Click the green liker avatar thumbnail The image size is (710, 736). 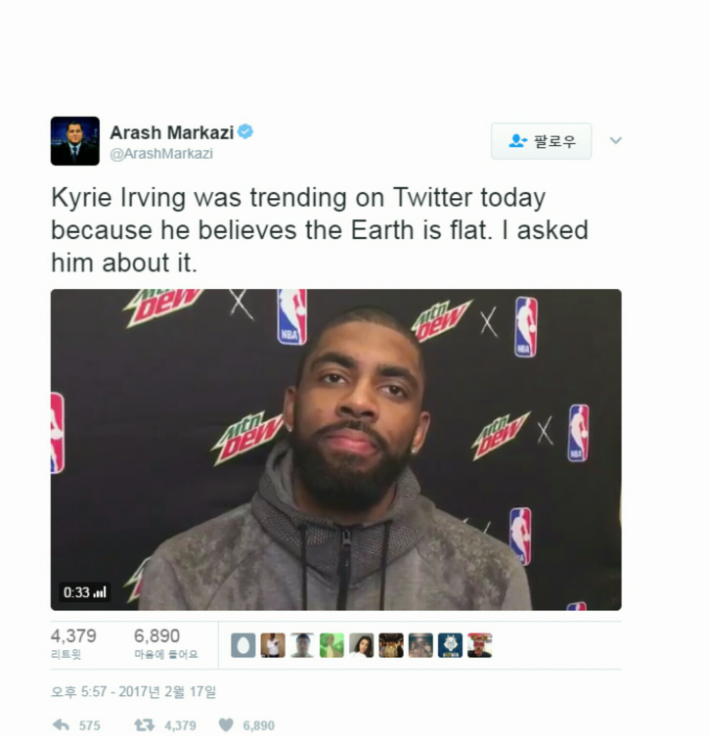point(332,645)
